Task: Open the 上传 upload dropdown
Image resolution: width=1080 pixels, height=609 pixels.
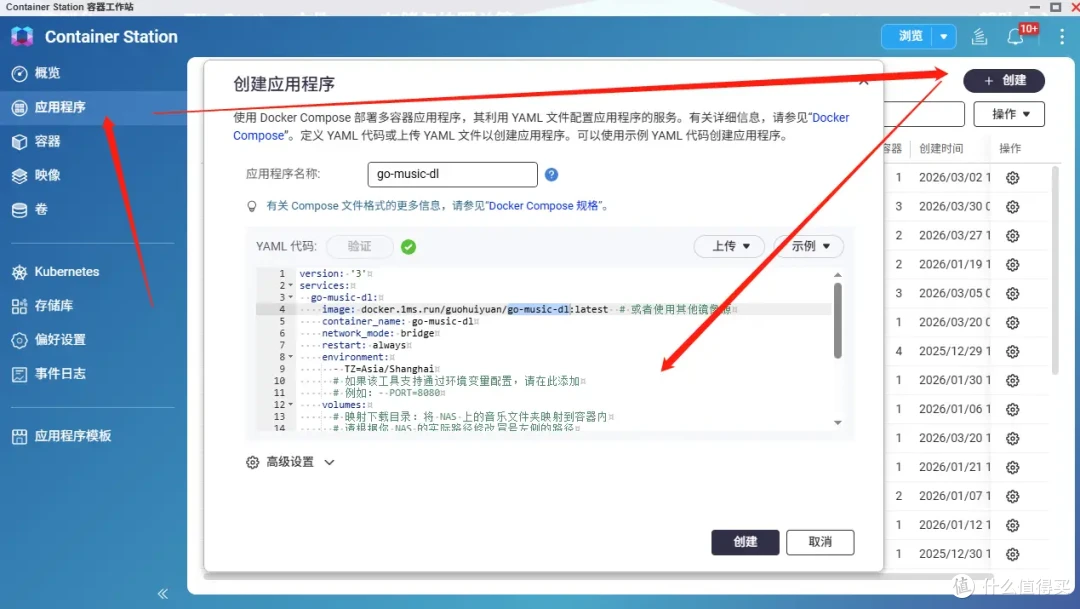Action: (x=729, y=246)
